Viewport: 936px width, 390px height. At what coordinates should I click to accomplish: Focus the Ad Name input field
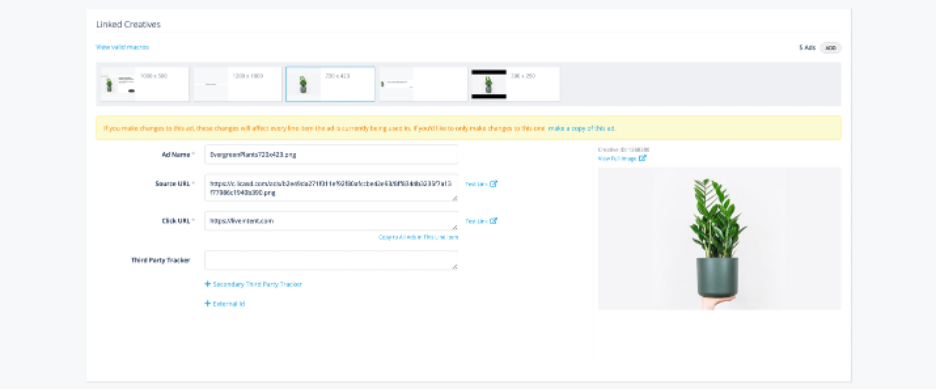click(x=331, y=154)
